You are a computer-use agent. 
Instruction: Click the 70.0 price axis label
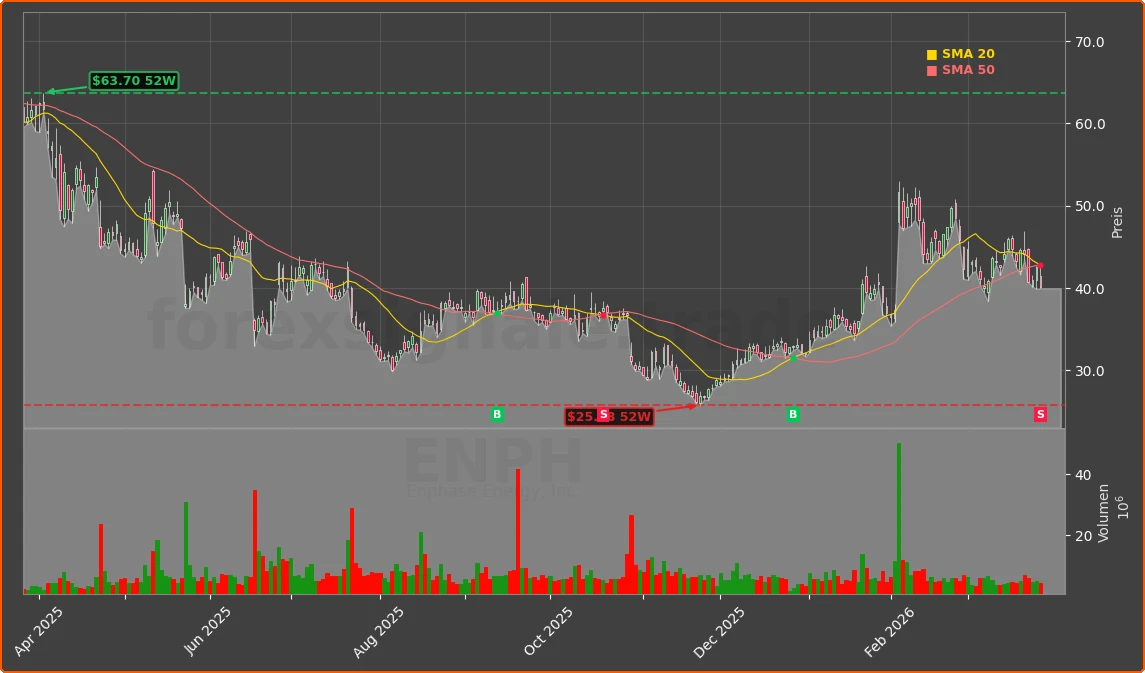(x=1089, y=42)
